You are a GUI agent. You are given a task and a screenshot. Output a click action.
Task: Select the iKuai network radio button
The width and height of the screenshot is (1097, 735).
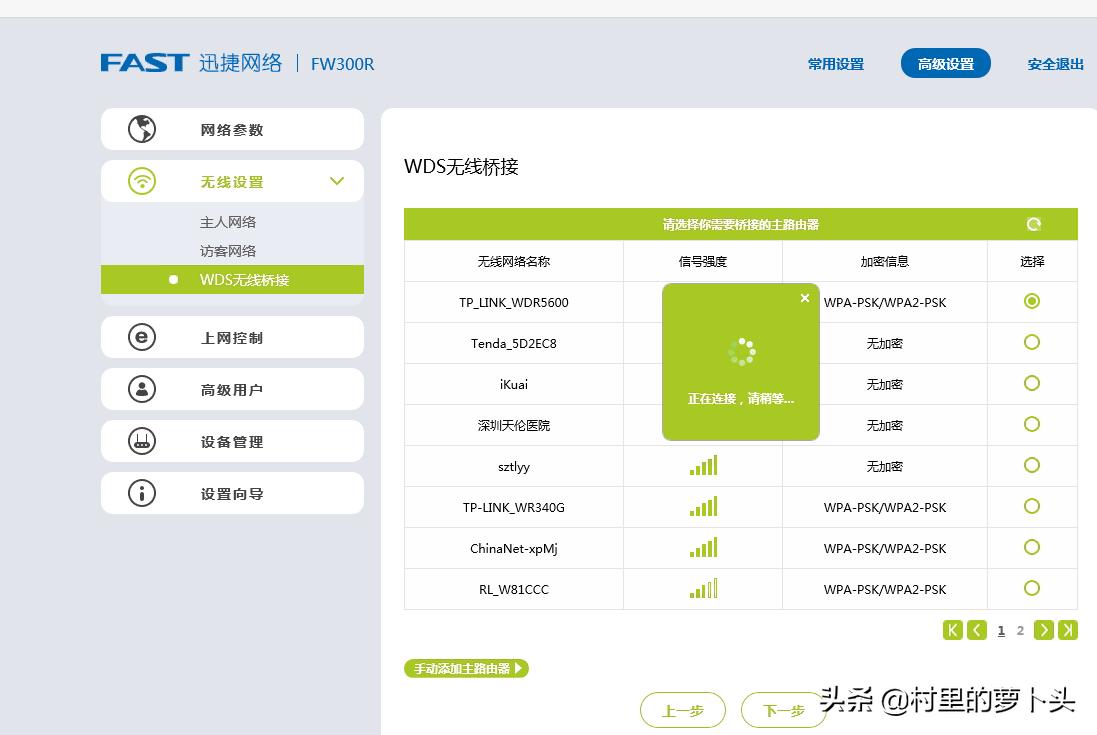1032,383
